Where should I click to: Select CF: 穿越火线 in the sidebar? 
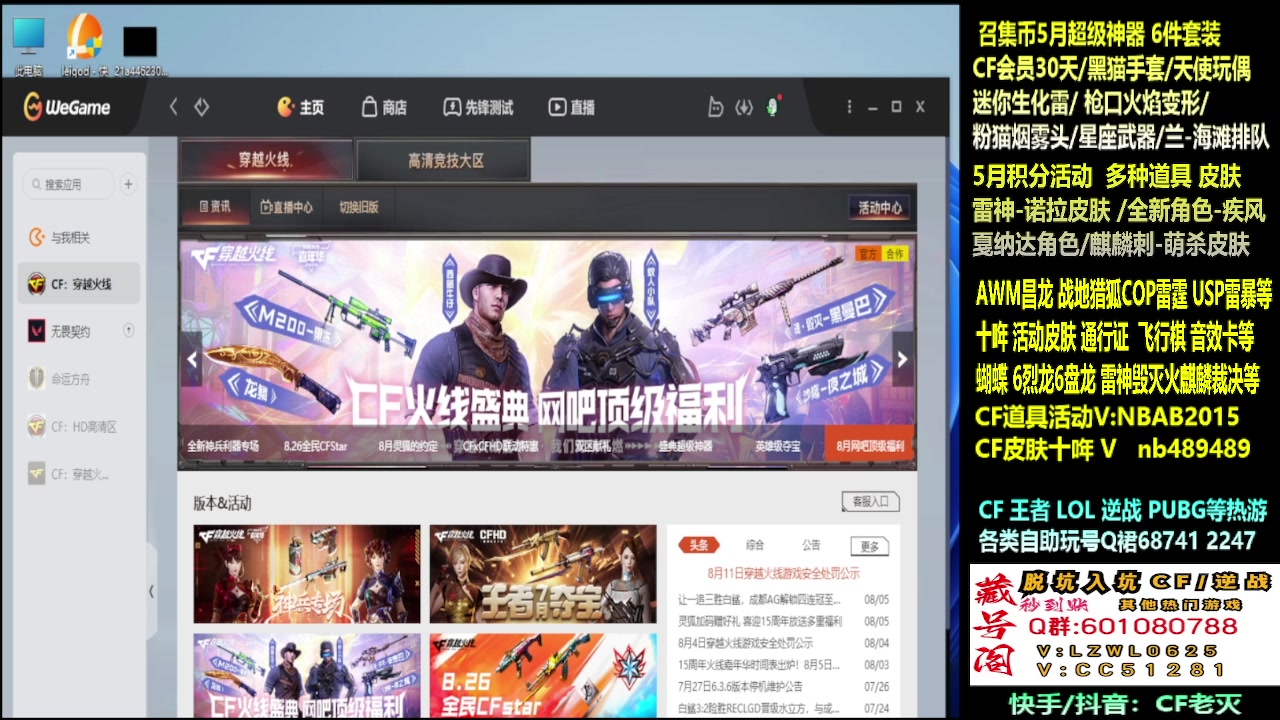(x=78, y=284)
